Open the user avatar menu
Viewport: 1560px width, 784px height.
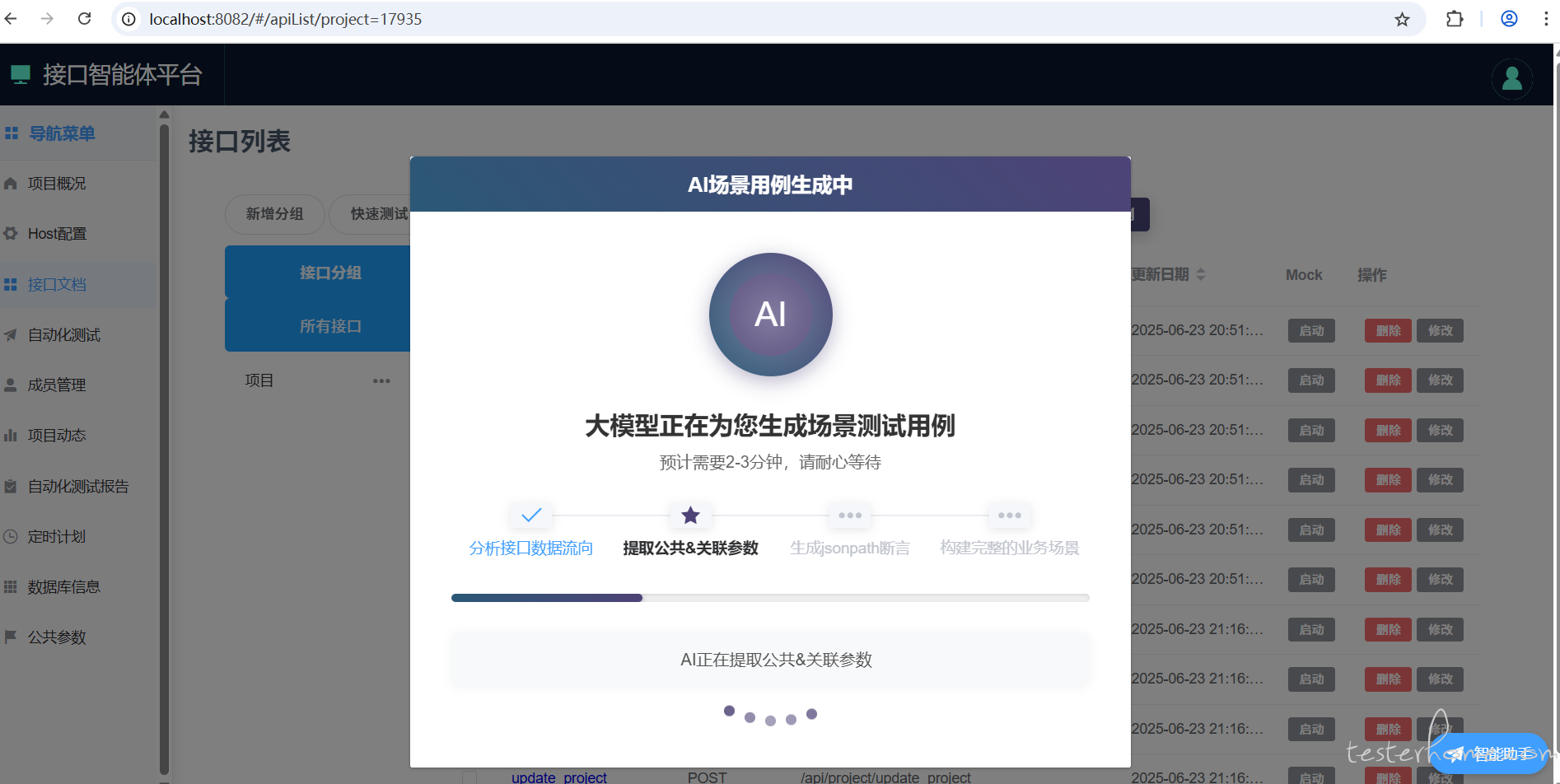(1511, 79)
